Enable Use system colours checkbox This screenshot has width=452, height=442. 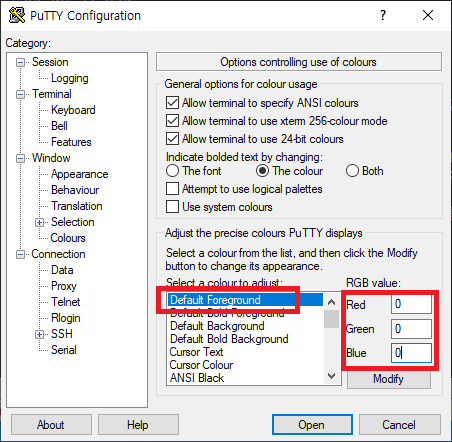(172, 207)
